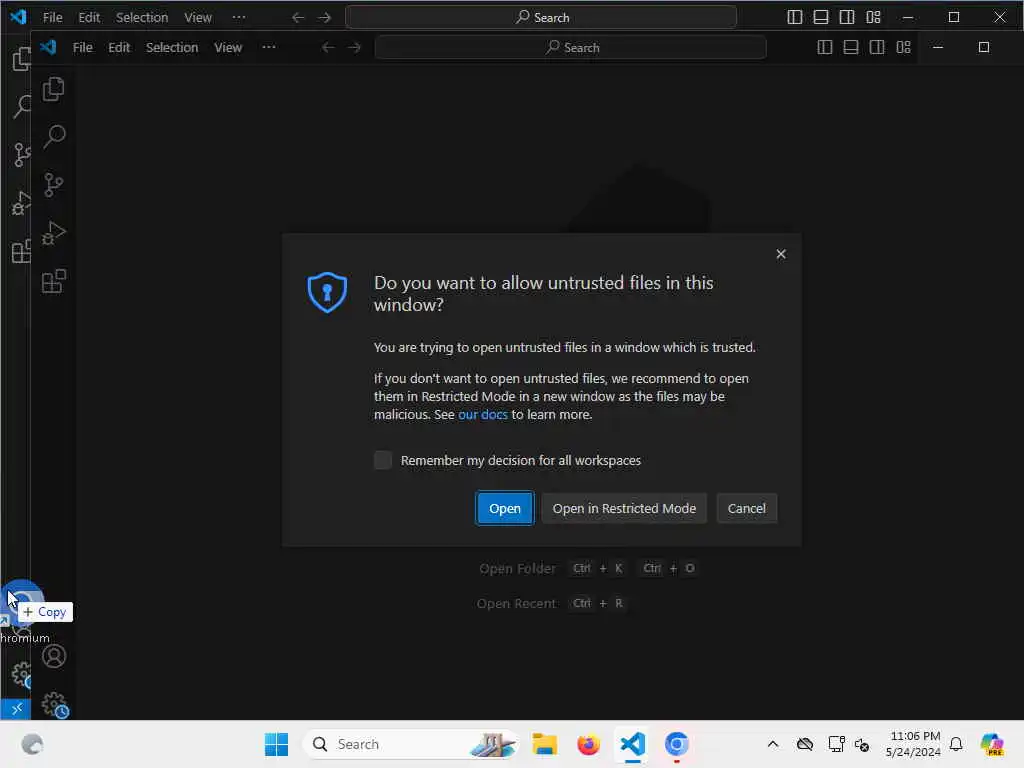Open Manage gear in front VS Code window
This screenshot has width=1024, height=768.
pos(55,705)
